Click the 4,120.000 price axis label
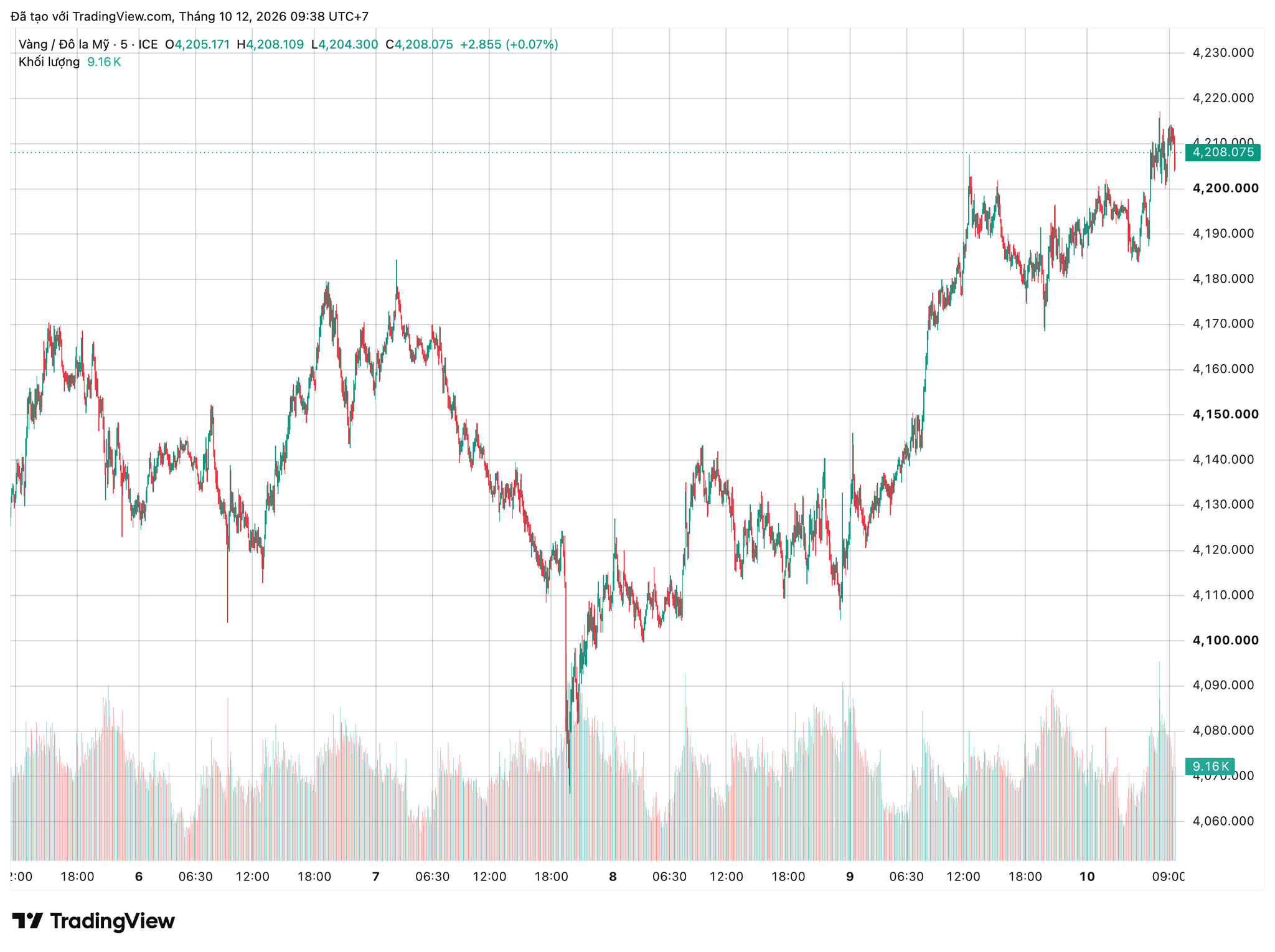 pyautogui.click(x=1223, y=550)
